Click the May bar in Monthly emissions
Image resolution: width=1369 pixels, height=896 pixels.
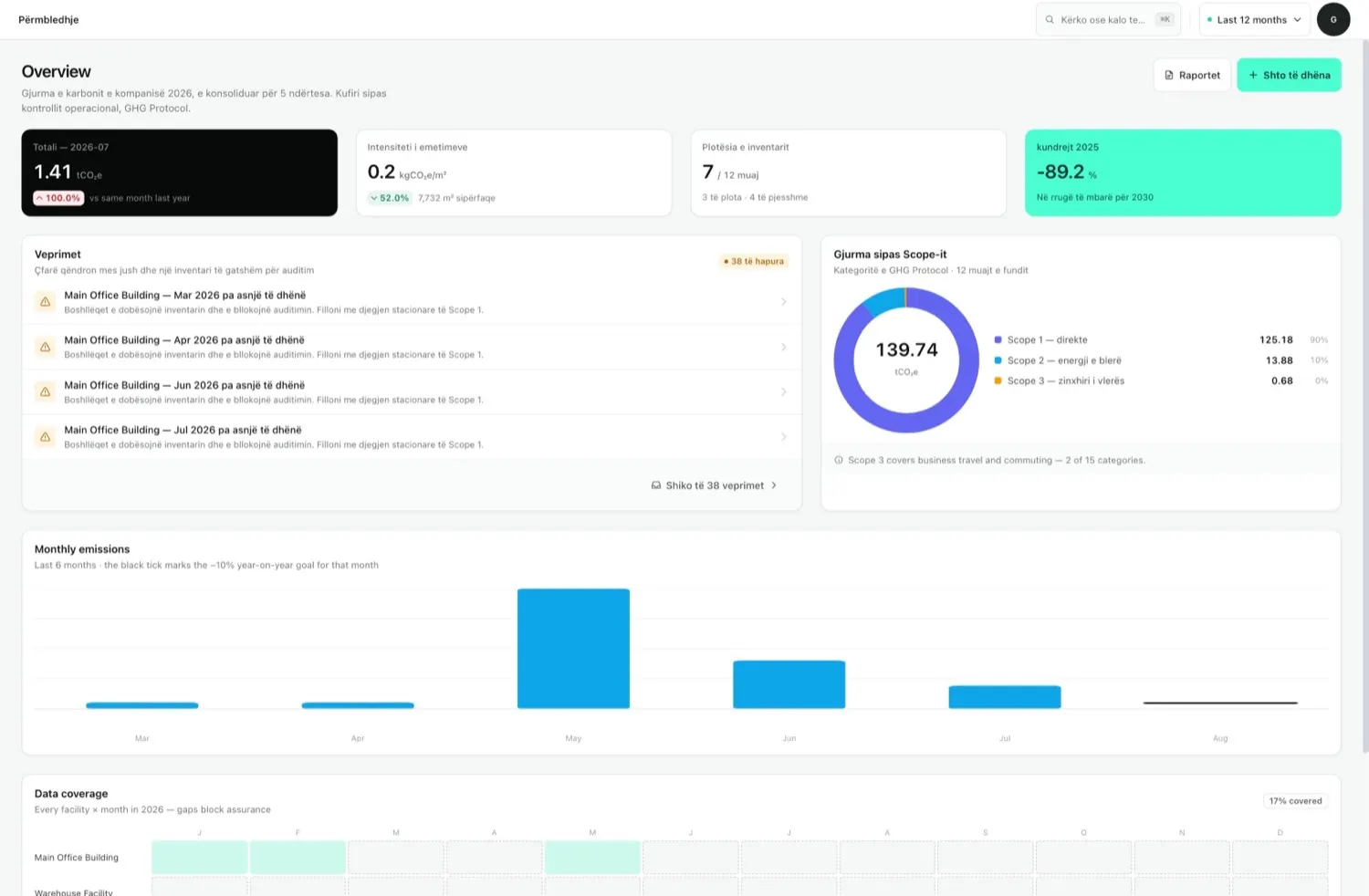coord(573,649)
